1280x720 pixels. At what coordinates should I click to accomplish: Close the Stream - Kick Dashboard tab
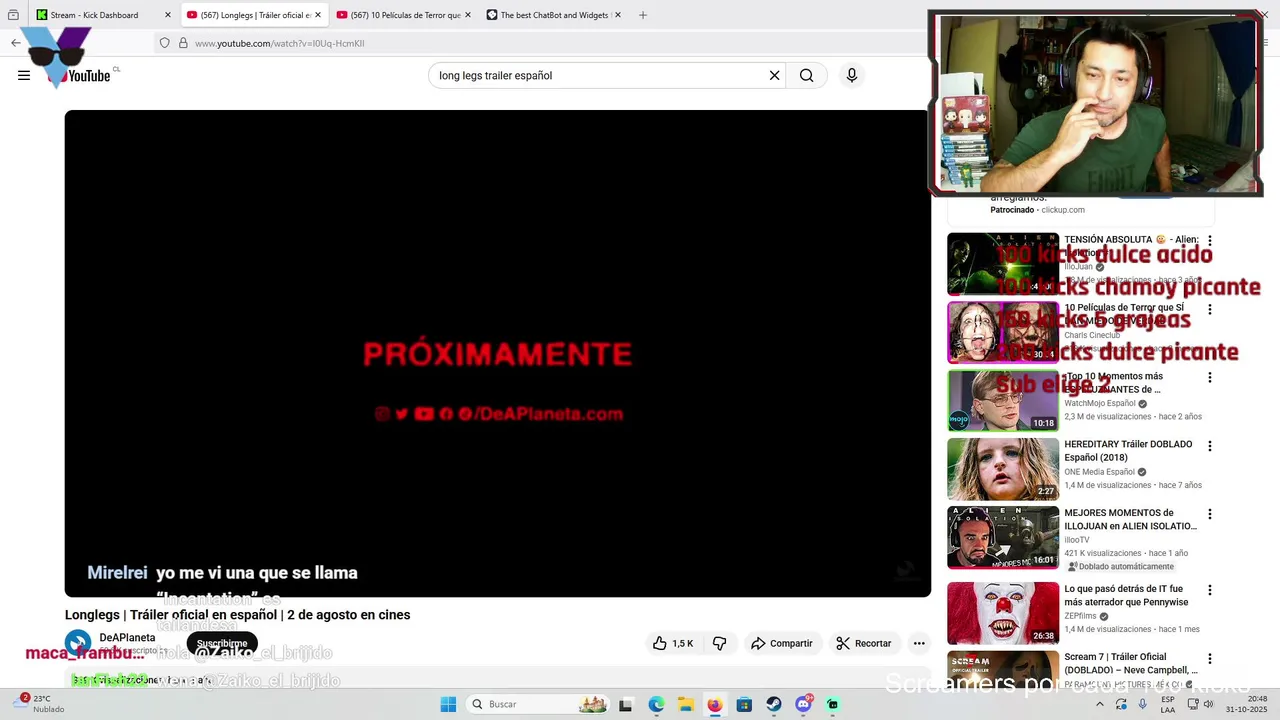click(x=168, y=15)
